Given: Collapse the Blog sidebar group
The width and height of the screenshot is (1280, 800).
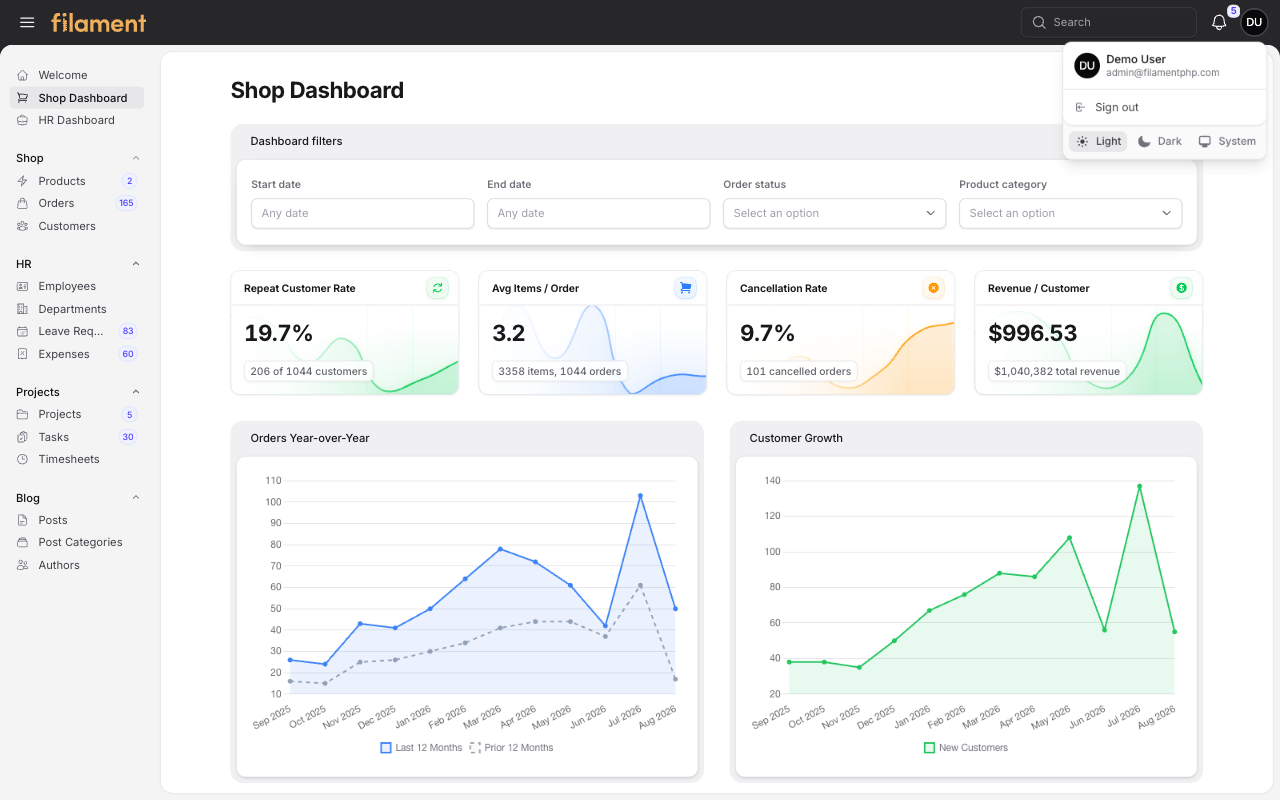Looking at the screenshot, I should coord(136,498).
